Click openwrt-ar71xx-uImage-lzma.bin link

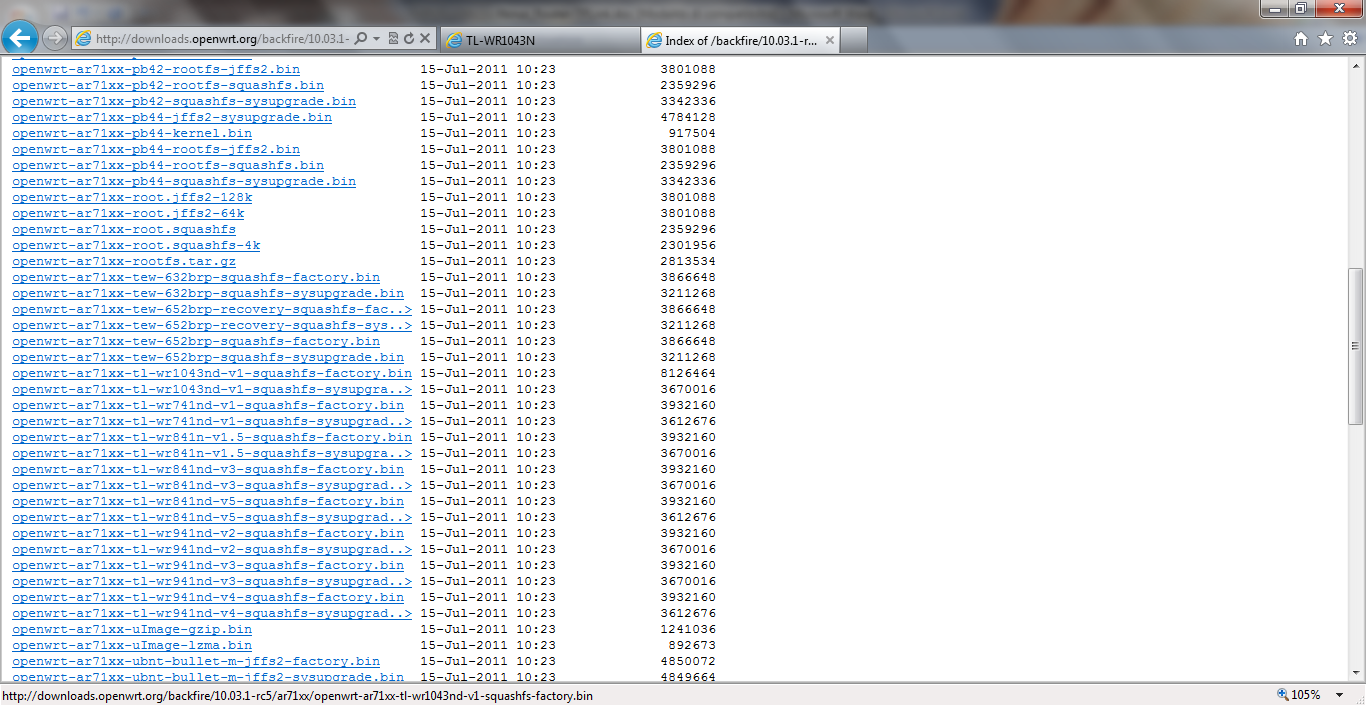132,645
